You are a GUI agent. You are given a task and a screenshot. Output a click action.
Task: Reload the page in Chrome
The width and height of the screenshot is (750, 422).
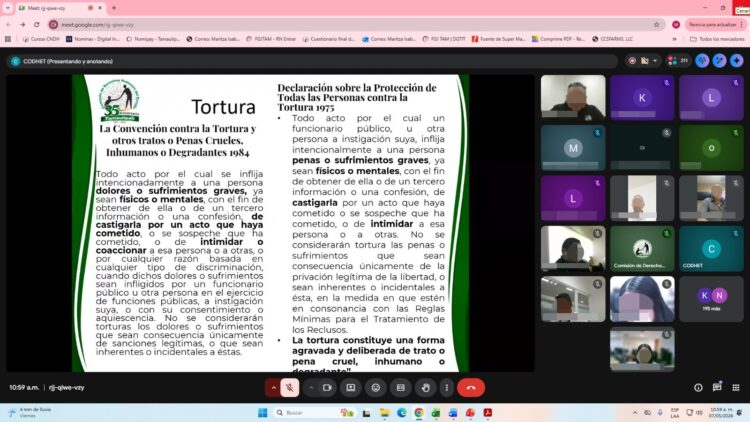coord(37,24)
